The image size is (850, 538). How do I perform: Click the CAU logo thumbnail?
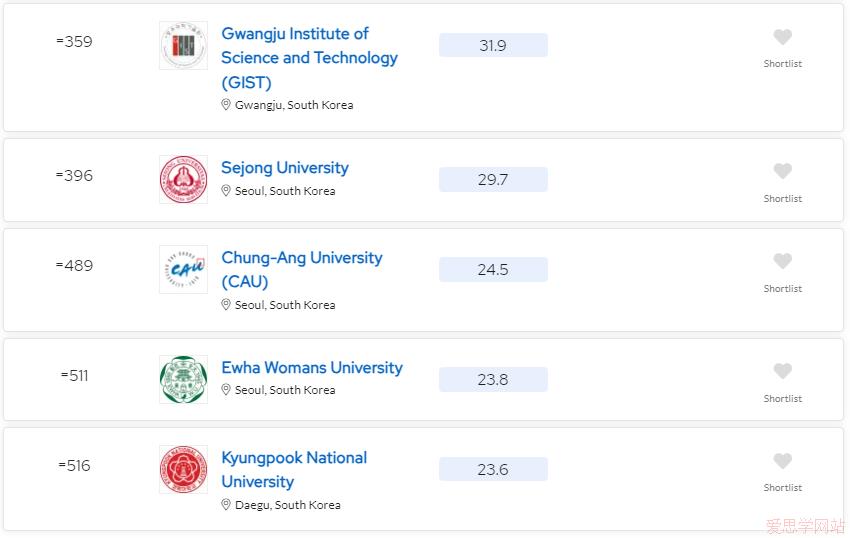[183, 270]
